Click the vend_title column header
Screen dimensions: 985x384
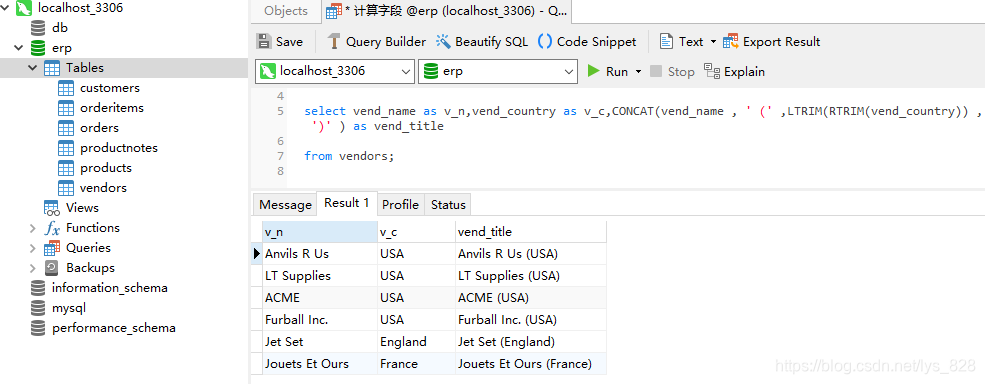[x=531, y=232]
